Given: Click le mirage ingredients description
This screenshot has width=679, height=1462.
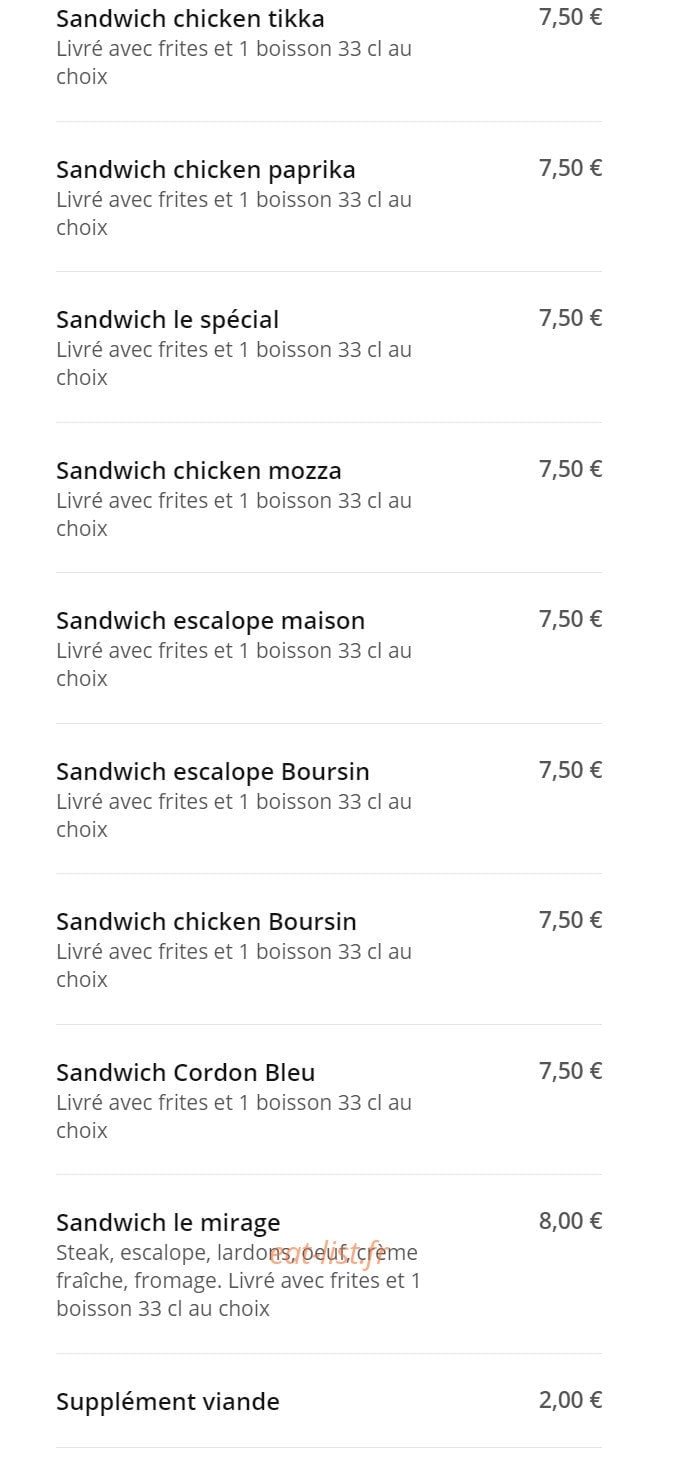Looking at the screenshot, I should (x=238, y=1280).
